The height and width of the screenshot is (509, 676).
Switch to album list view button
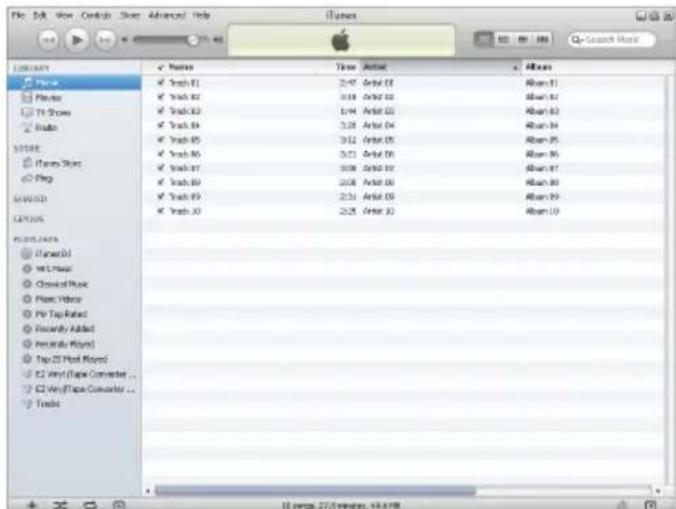click(503, 40)
